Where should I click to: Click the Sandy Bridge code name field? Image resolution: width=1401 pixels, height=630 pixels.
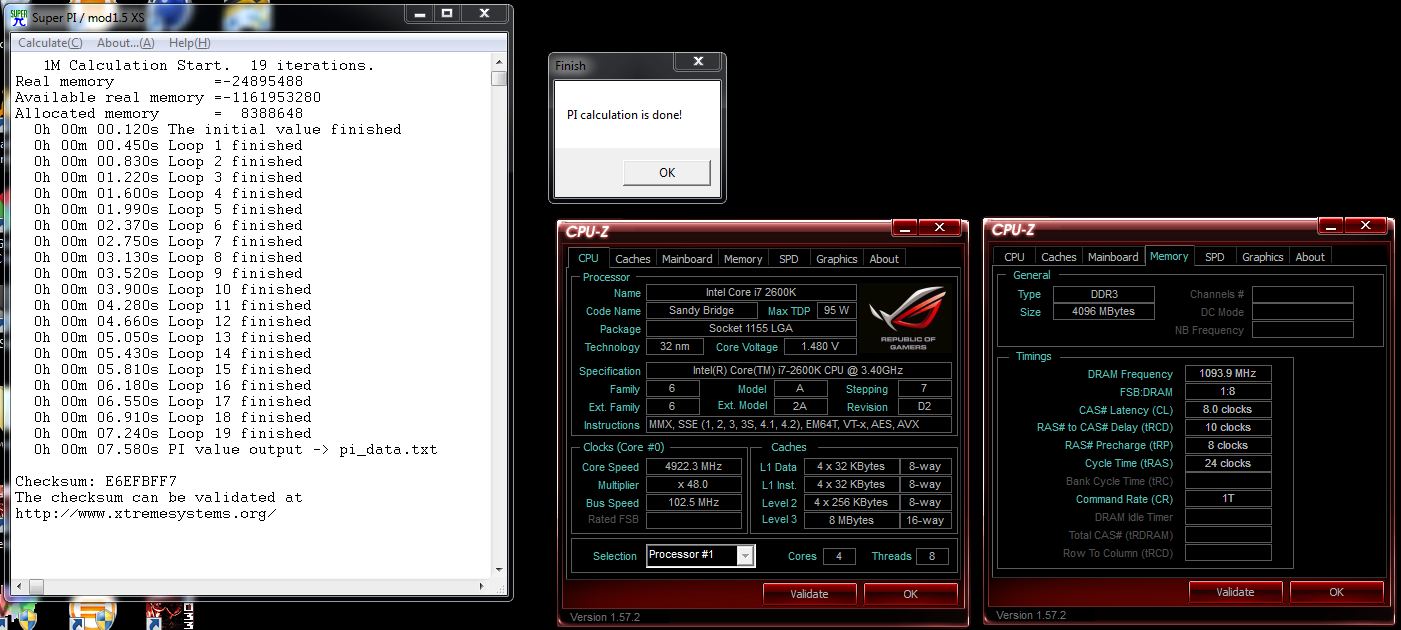(x=701, y=310)
